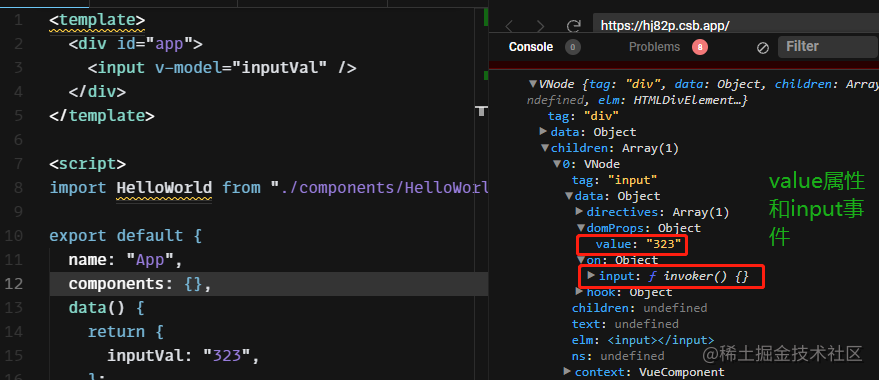Click line number 1 in the editor

18,20
